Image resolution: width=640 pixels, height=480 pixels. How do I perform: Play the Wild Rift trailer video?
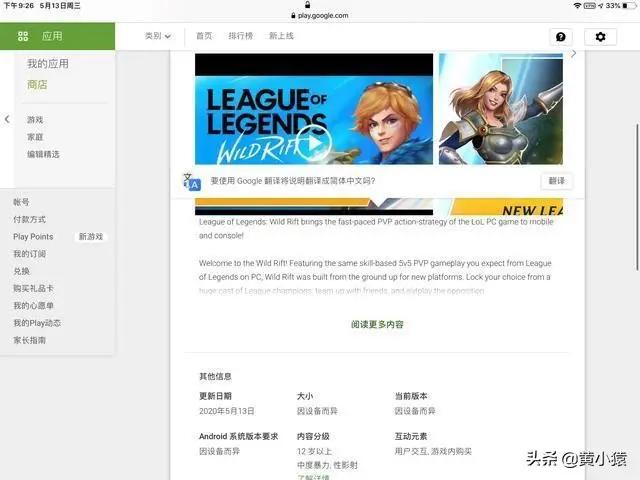[x=314, y=143]
